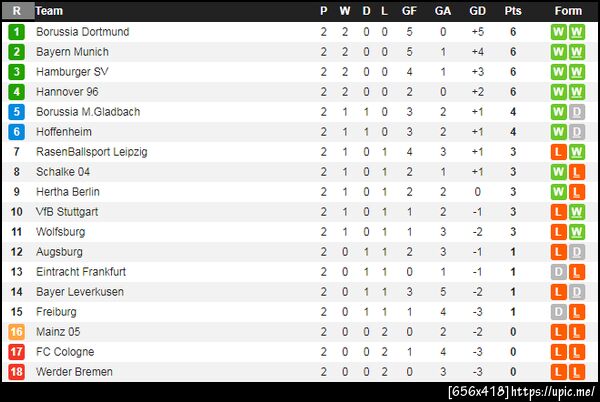This screenshot has width=600, height=402.
Task: Click Augsburg's orange loss form badge
Action: pyautogui.click(x=558, y=252)
